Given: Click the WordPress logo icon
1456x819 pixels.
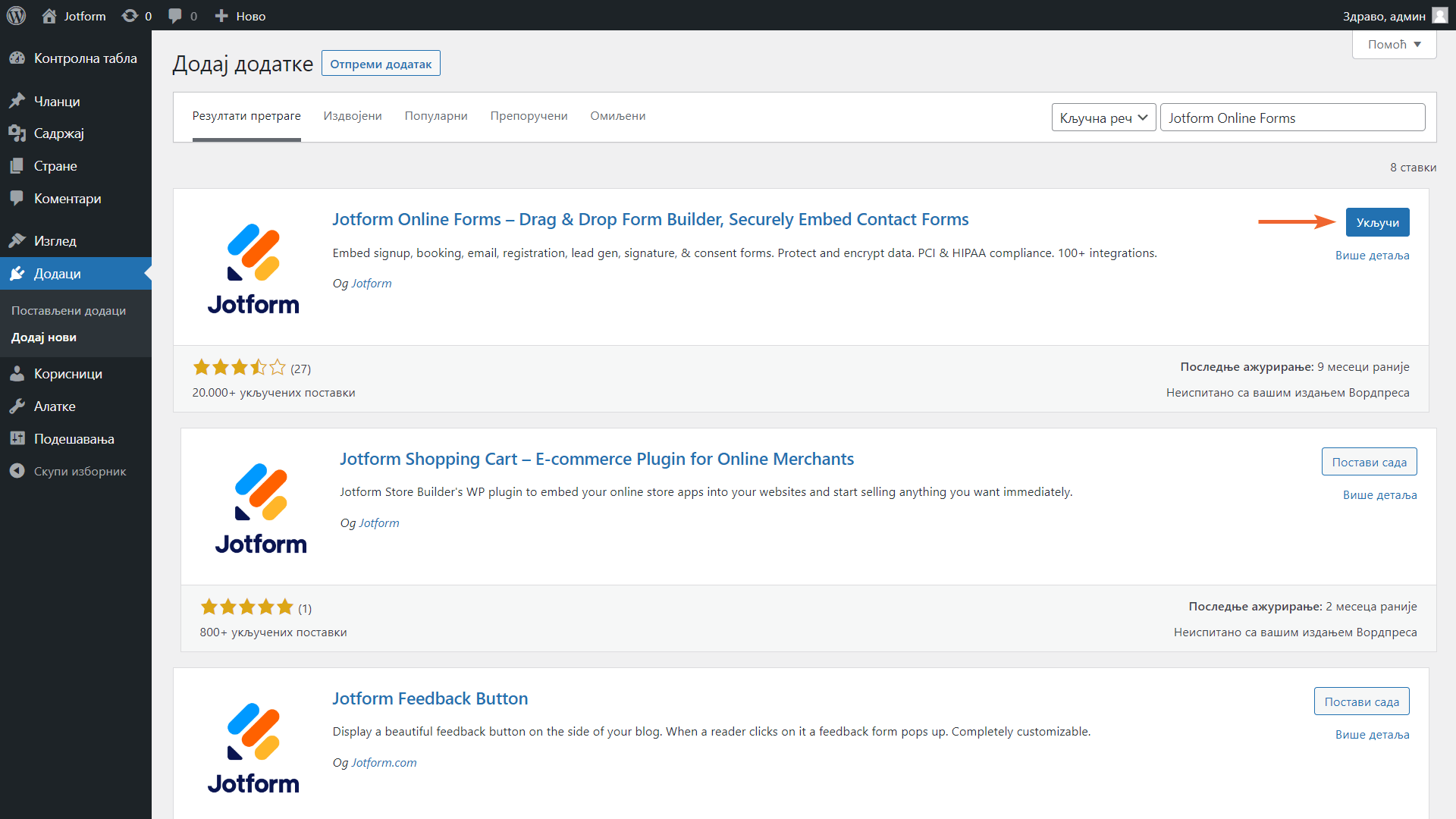Looking at the screenshot, I should pyautogui.click(x=16, y=15).
